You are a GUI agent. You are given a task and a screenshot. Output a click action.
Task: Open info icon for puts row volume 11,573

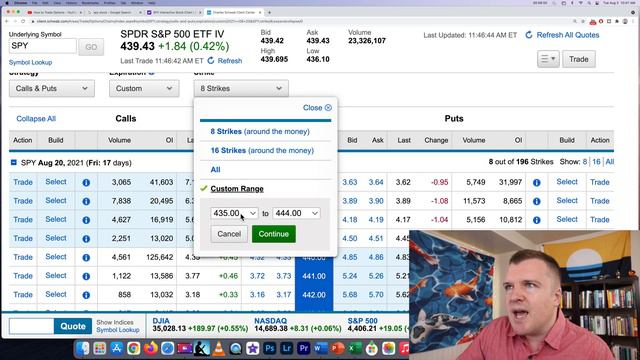(x=536, y=201)
